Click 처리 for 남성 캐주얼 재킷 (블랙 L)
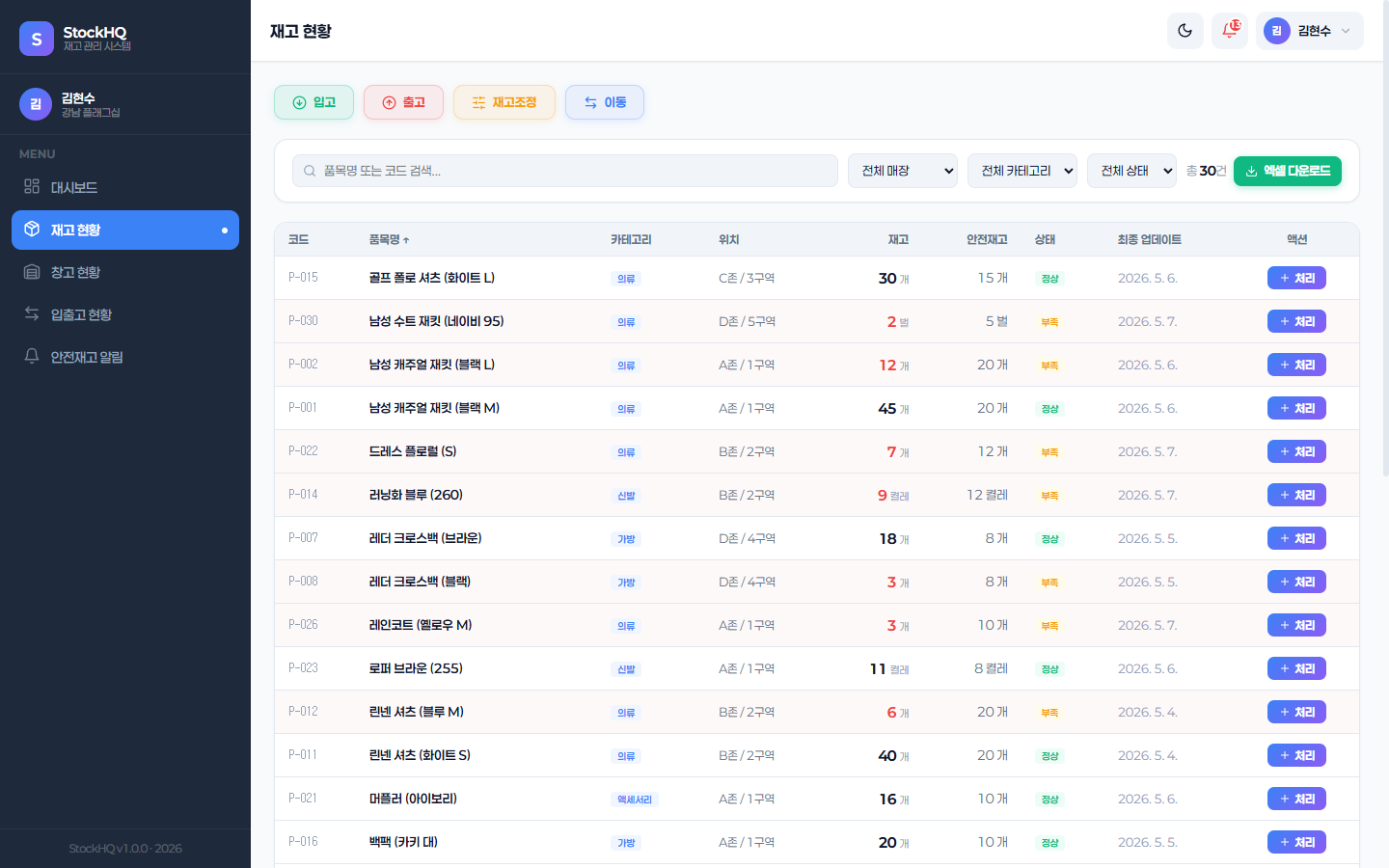This screenshot has height=868, width=1389. point(1296,365)
